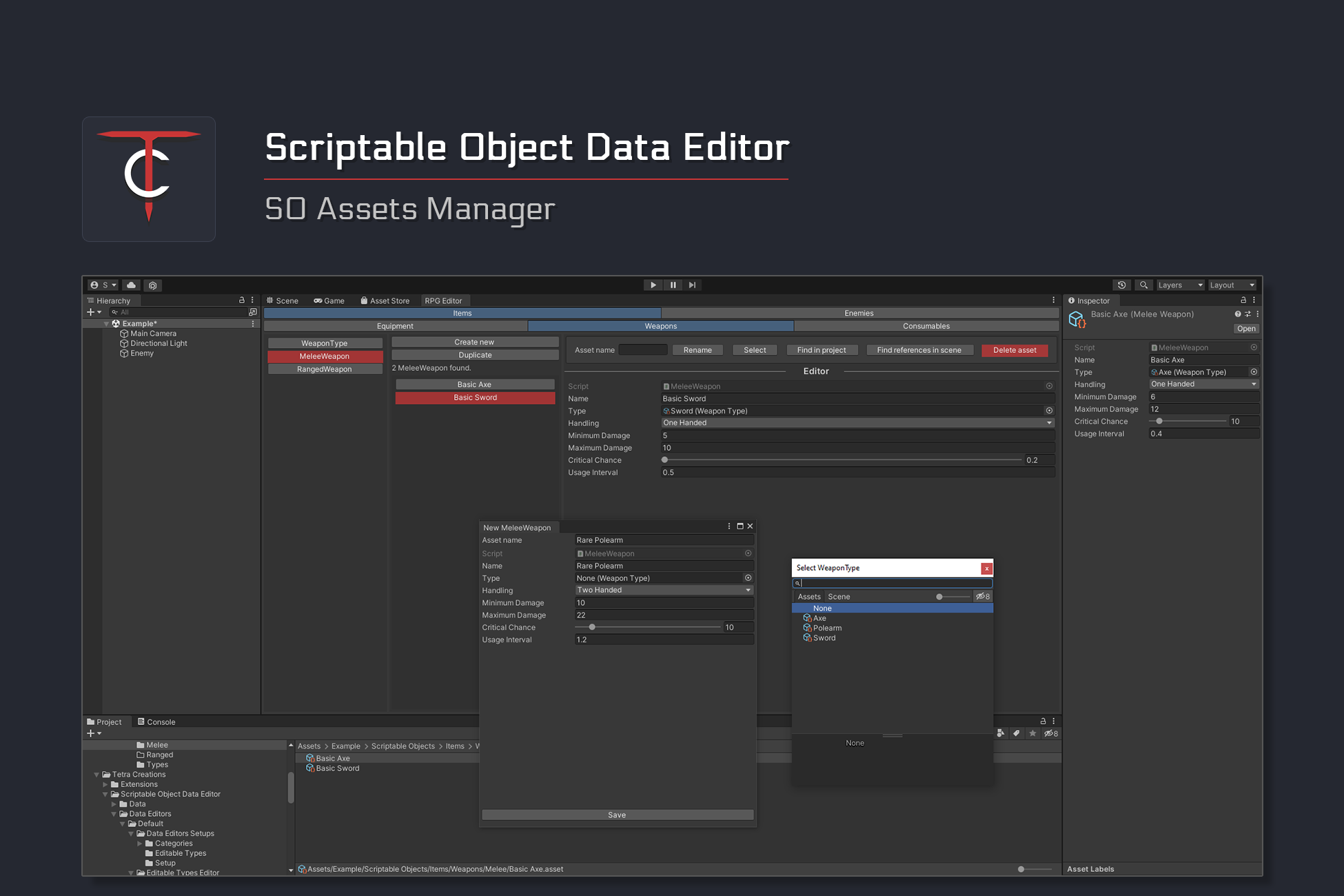The width and height of the screenshot is (1344, 896).
Task: Open object picker for Sword Type field
Action: pyautogui.click(x=1049, y=411)
